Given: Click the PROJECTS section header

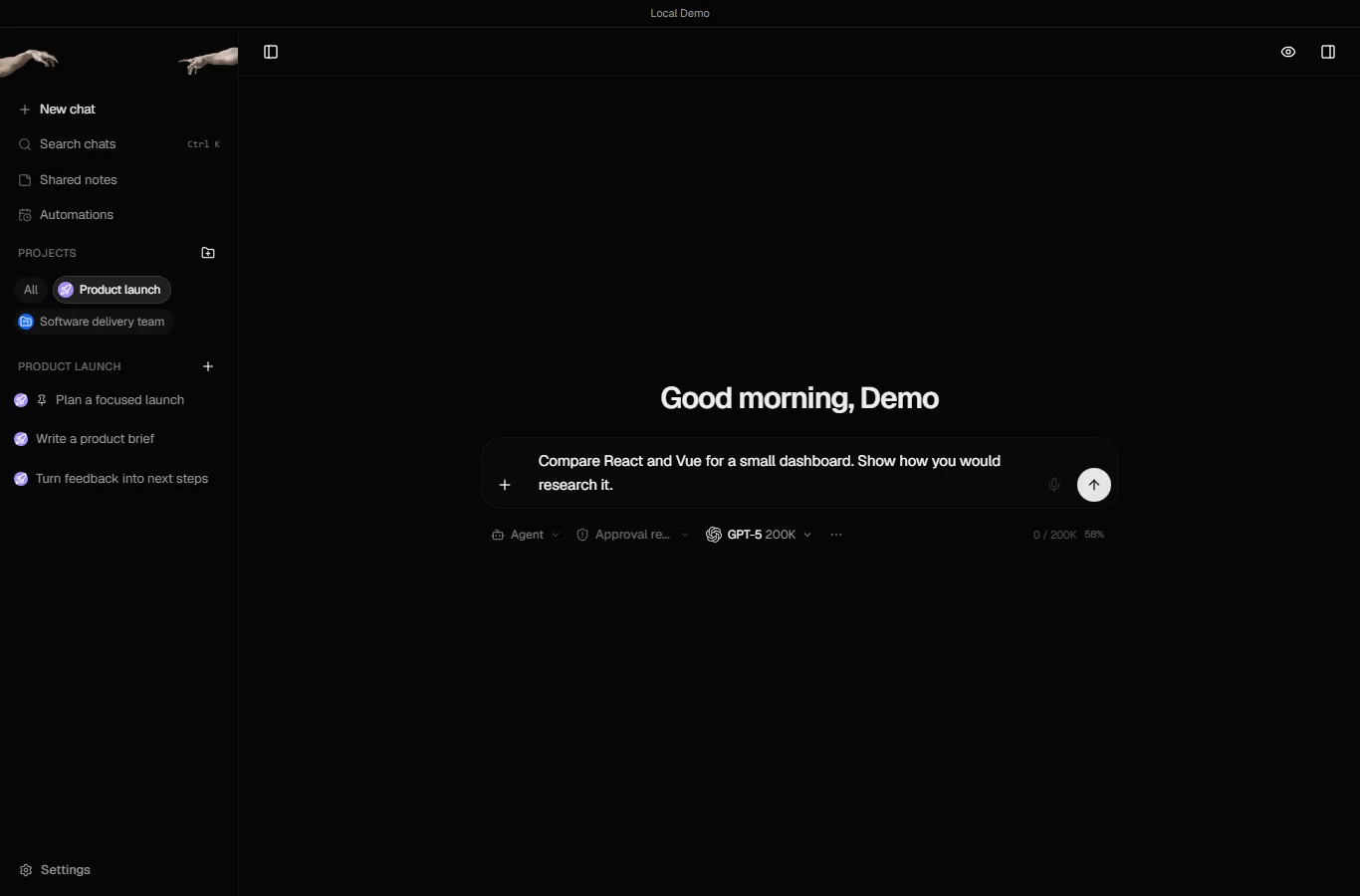Looking at the screenshot, I should (47, 253).
